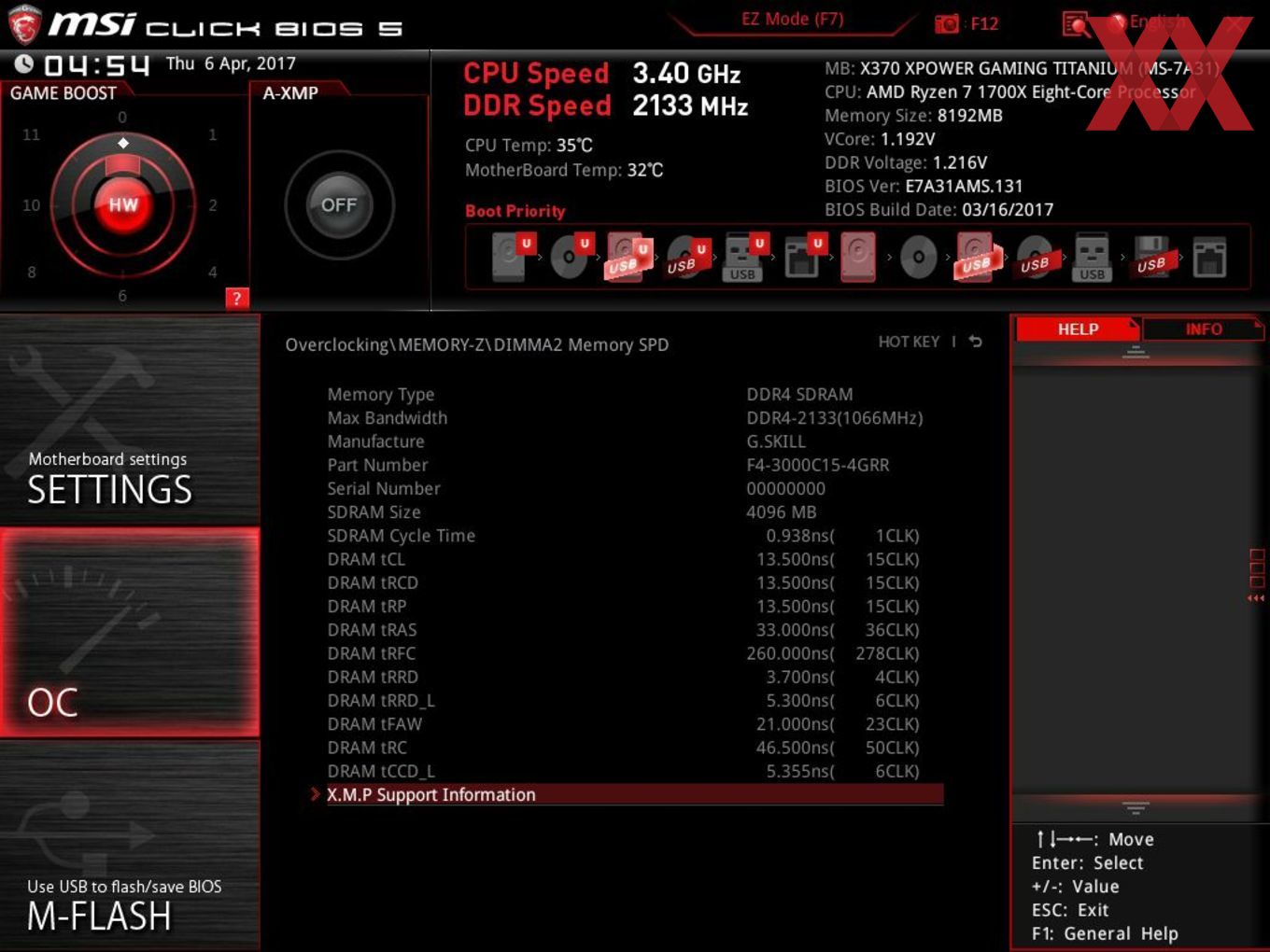Select the legacy hard disk boot device
The height and width of the screenshot is (952, 1270).
coord(858,257)
